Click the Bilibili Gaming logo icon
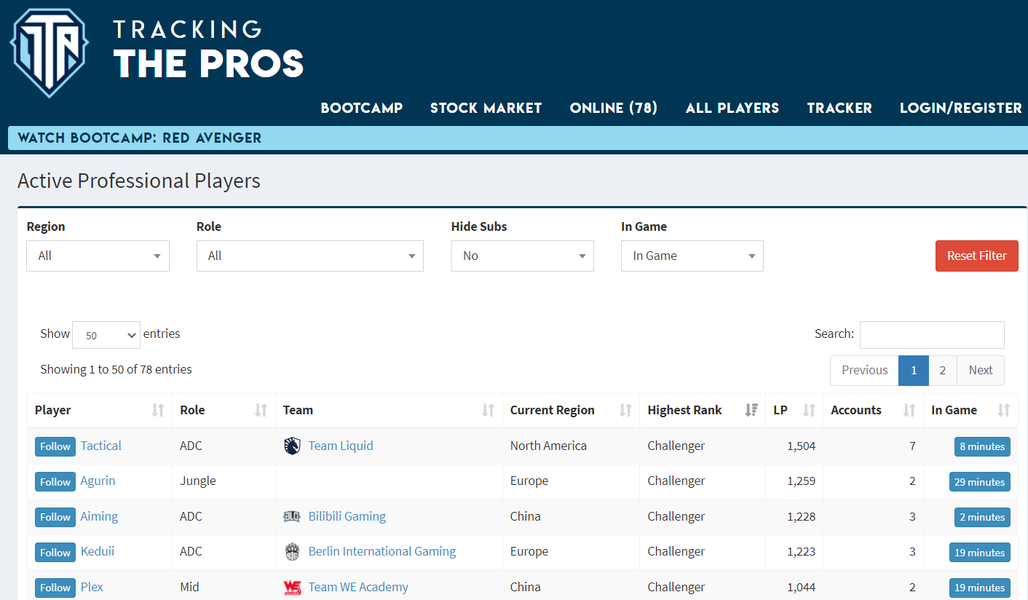The height and width of the screenshot is (600, 1028). (292, 517)
